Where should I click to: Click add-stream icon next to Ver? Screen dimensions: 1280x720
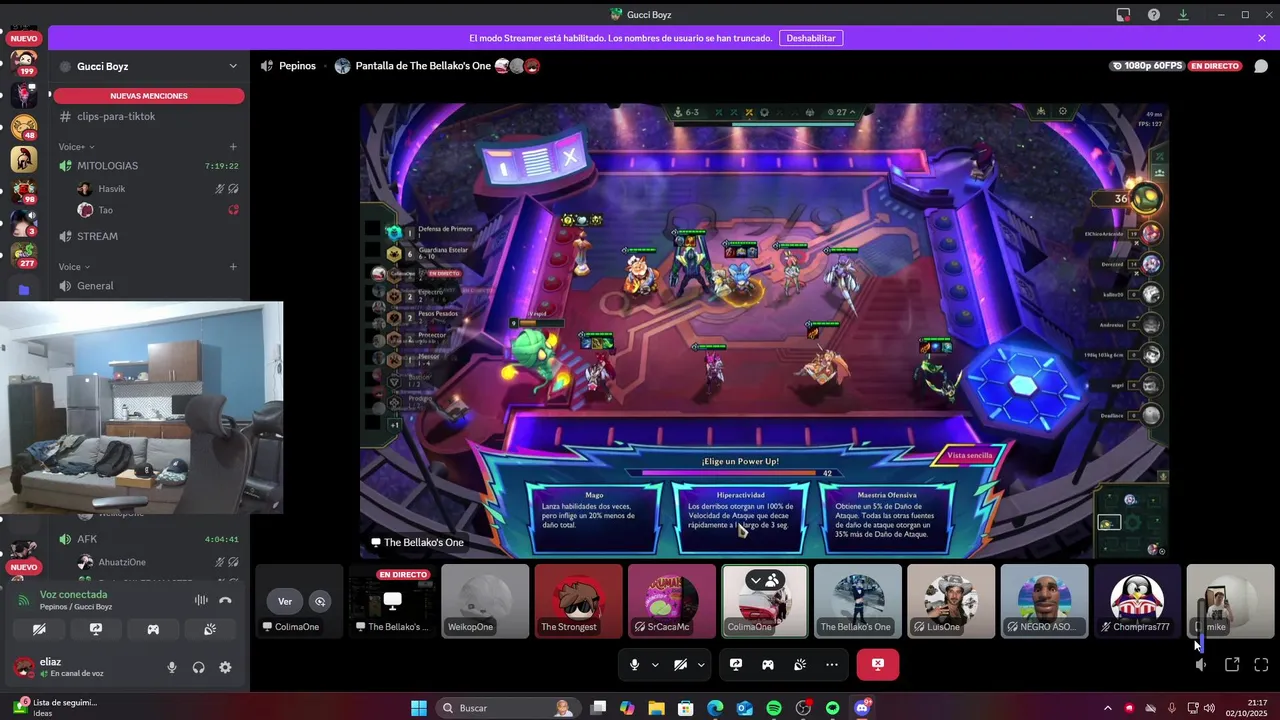(x=320, y=601)
